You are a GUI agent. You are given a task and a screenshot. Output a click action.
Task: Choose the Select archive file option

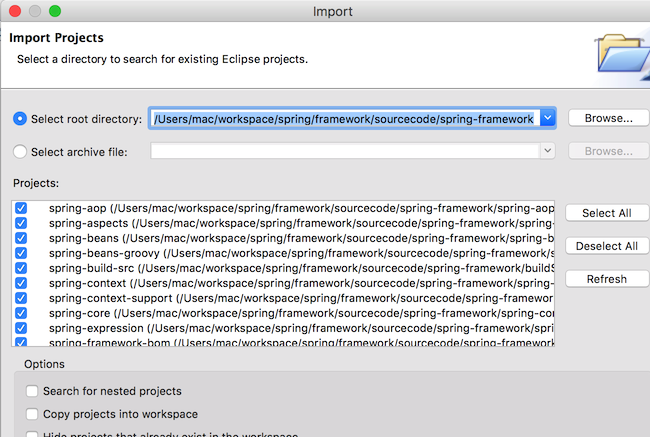click(x=20, y=151)
